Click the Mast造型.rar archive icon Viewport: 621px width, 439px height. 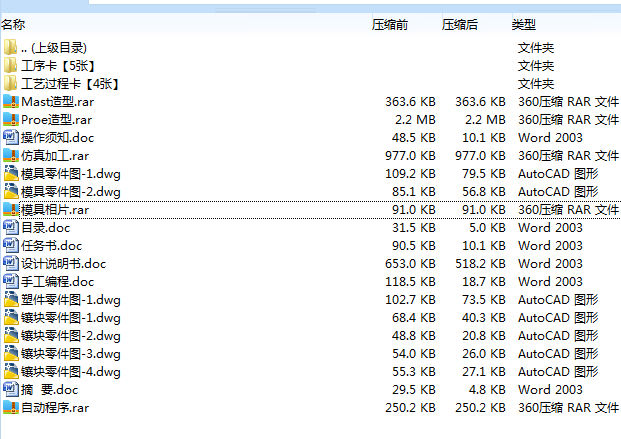click(x=11, y=101)
